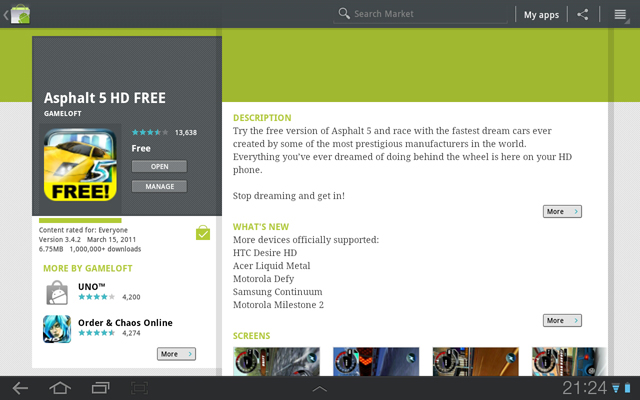Tap the system Home button
640x400 pixels.
[60, 388]
